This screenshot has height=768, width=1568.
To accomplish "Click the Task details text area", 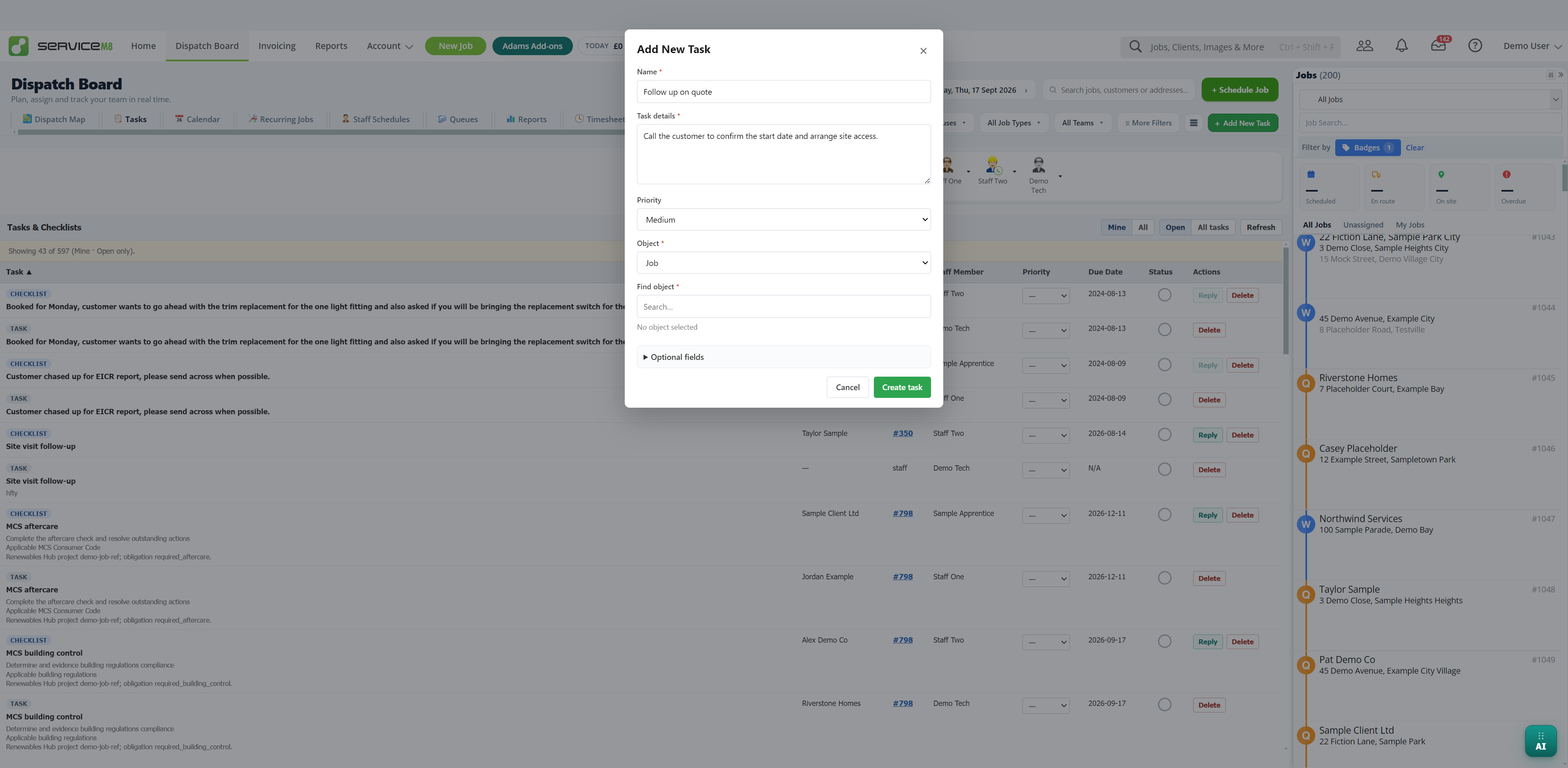I will [784, 155].
